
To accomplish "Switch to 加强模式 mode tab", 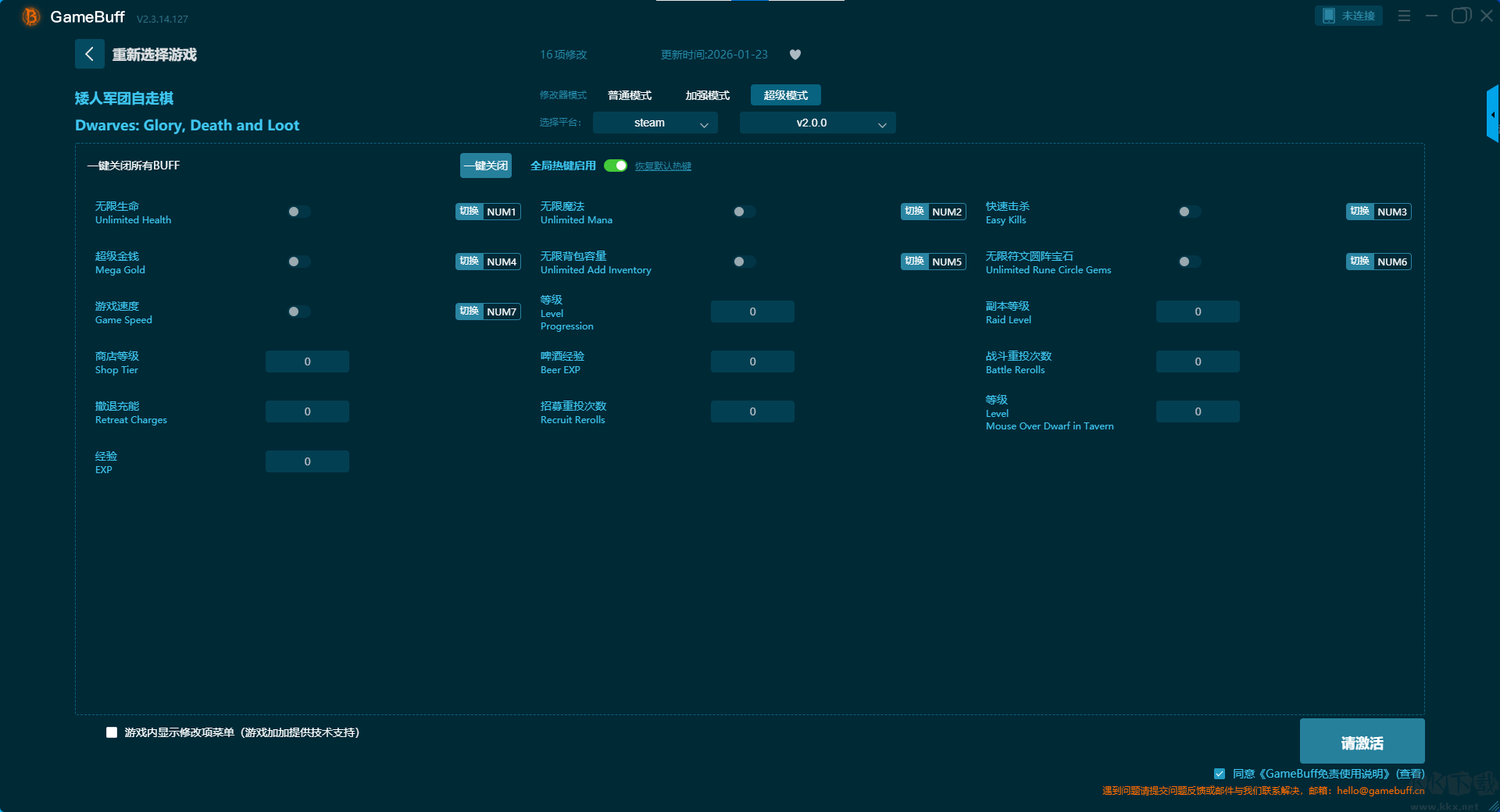I will click(x=707, y=95).
